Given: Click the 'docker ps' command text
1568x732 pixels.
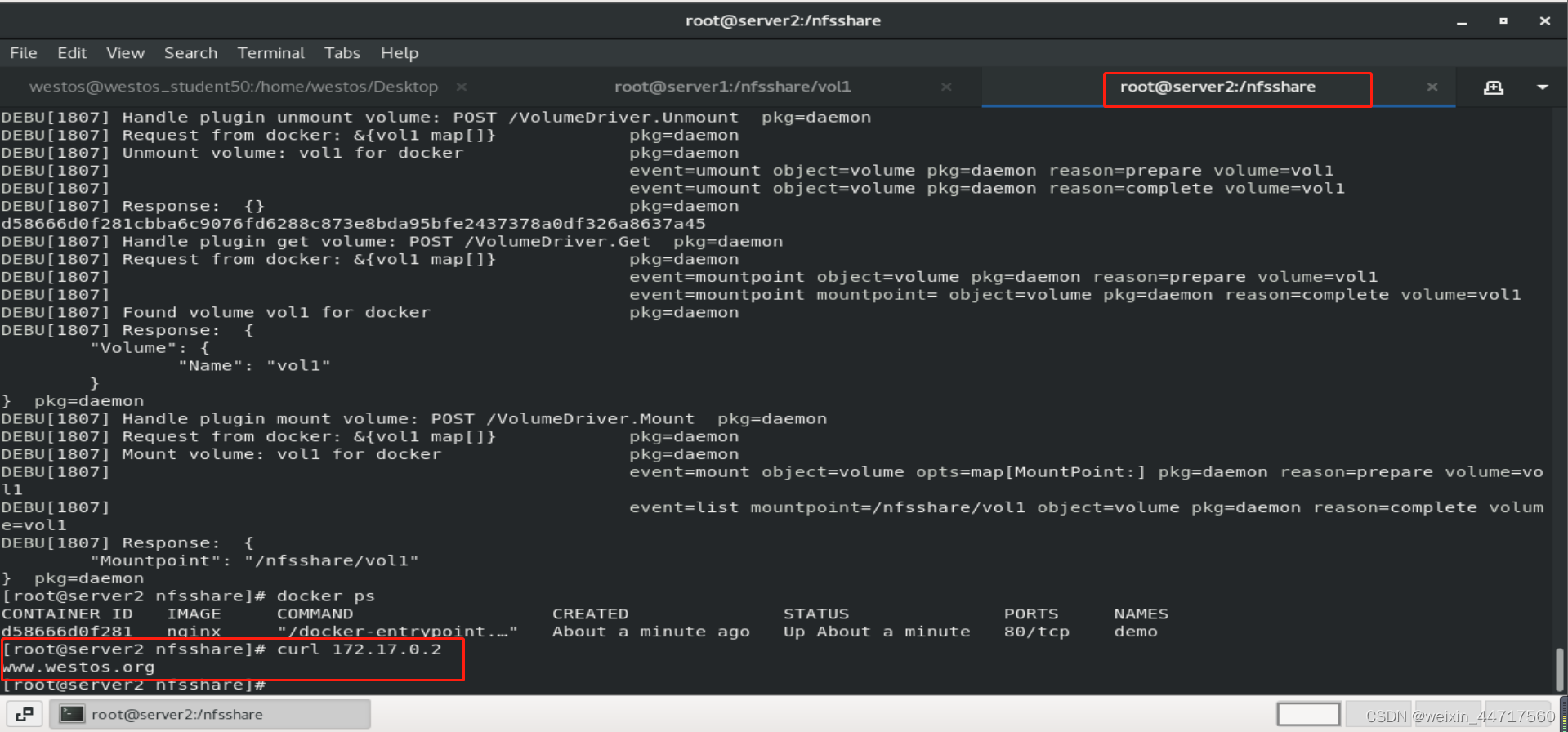Looking at the screenshot, I should [x=325, y=596].
